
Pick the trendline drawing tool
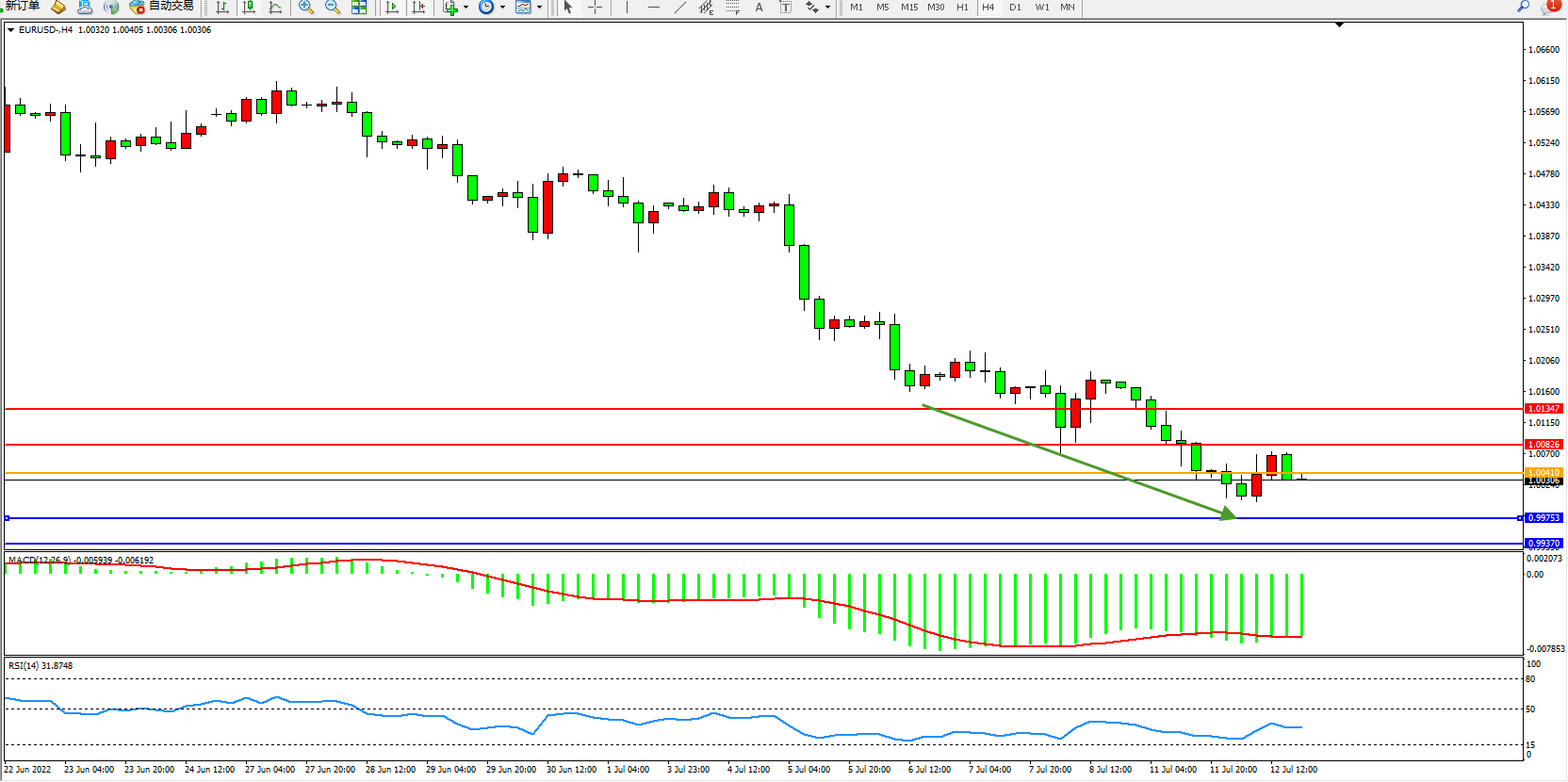pyautogui.click(x=680, y=7)
